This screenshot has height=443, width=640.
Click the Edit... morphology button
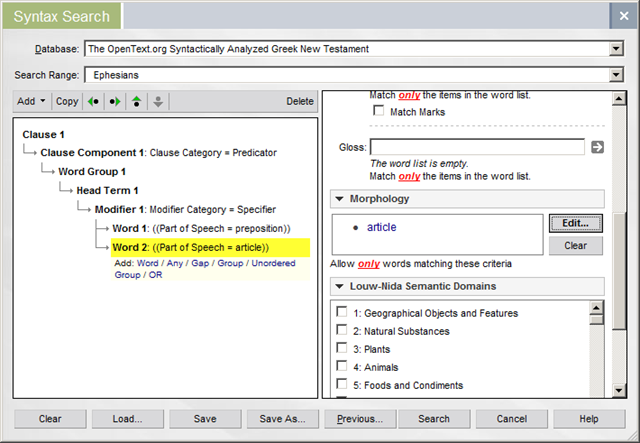[x=576, y=223]
